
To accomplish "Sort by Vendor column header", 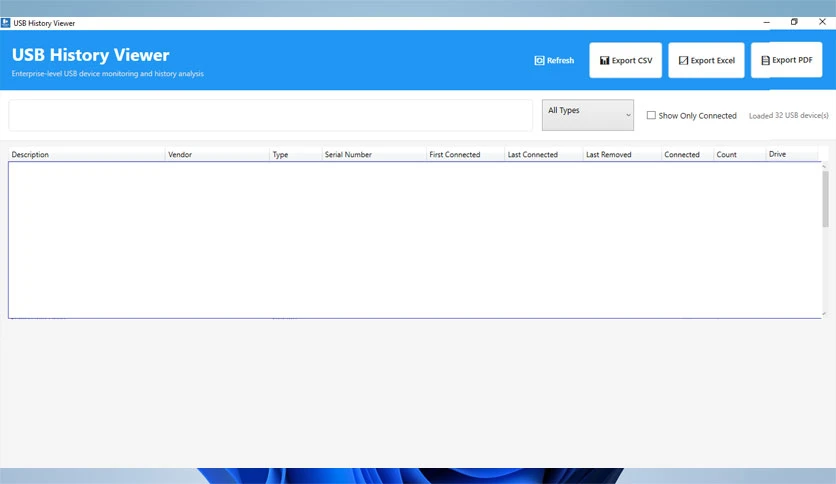I will click(217, 155).
